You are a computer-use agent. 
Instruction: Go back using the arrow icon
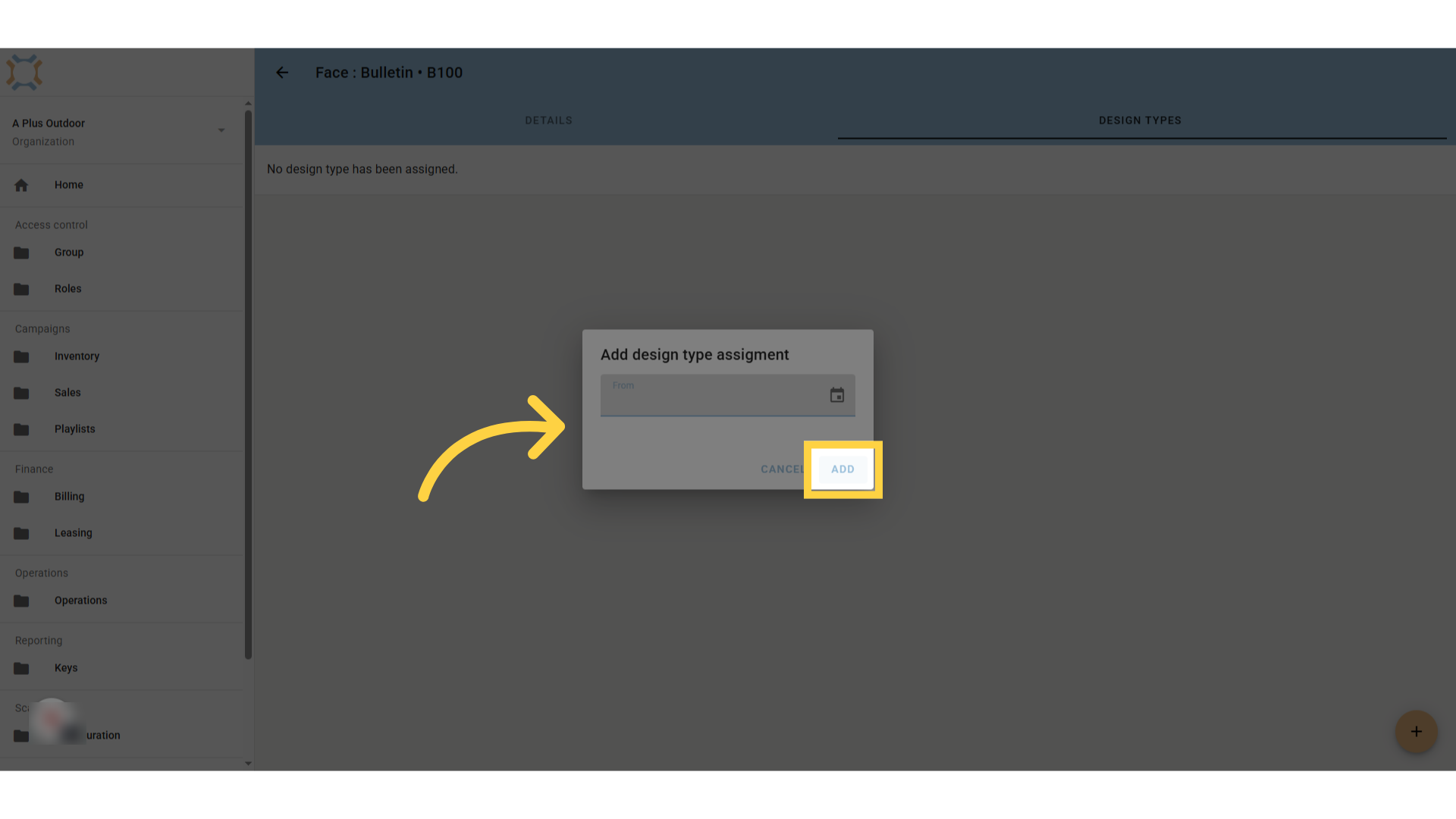282,73
